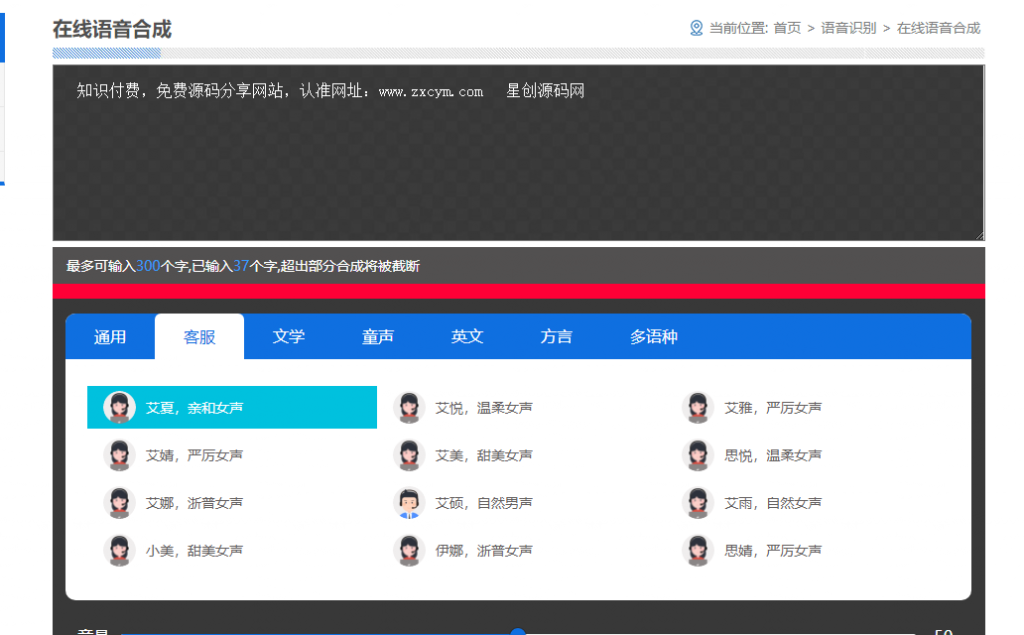This screenshot has height=635, width=1024.
Task: Click the 300 character limit number
Action: (148, 266)
